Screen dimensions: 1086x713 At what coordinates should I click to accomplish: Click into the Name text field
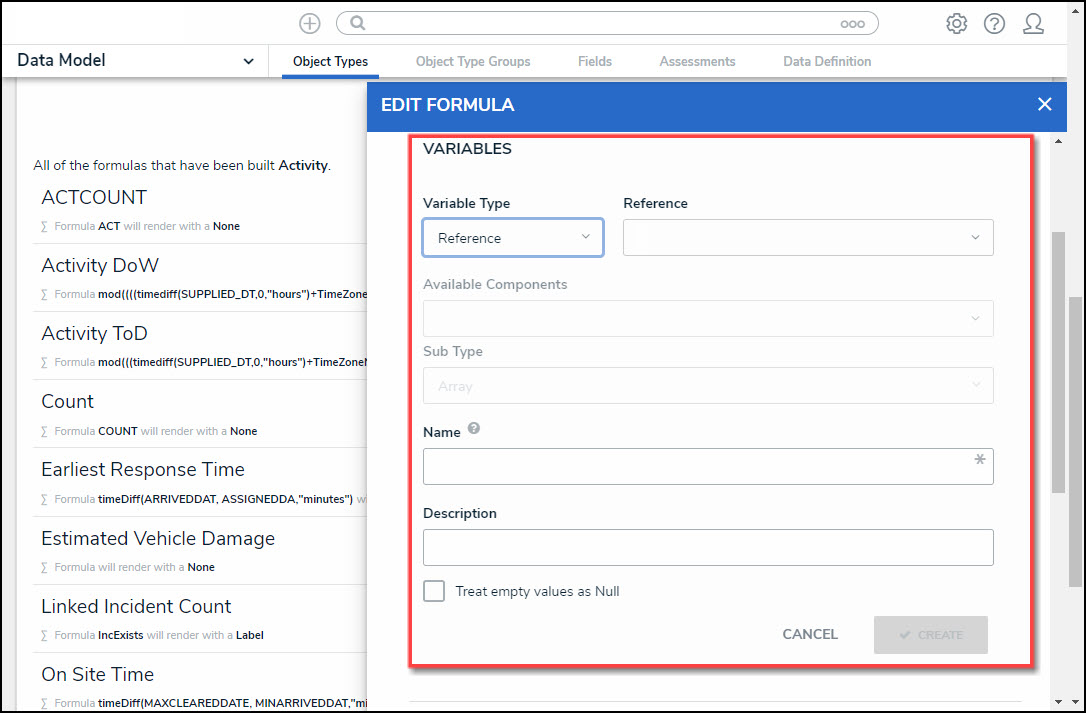[x=700, y=467]
